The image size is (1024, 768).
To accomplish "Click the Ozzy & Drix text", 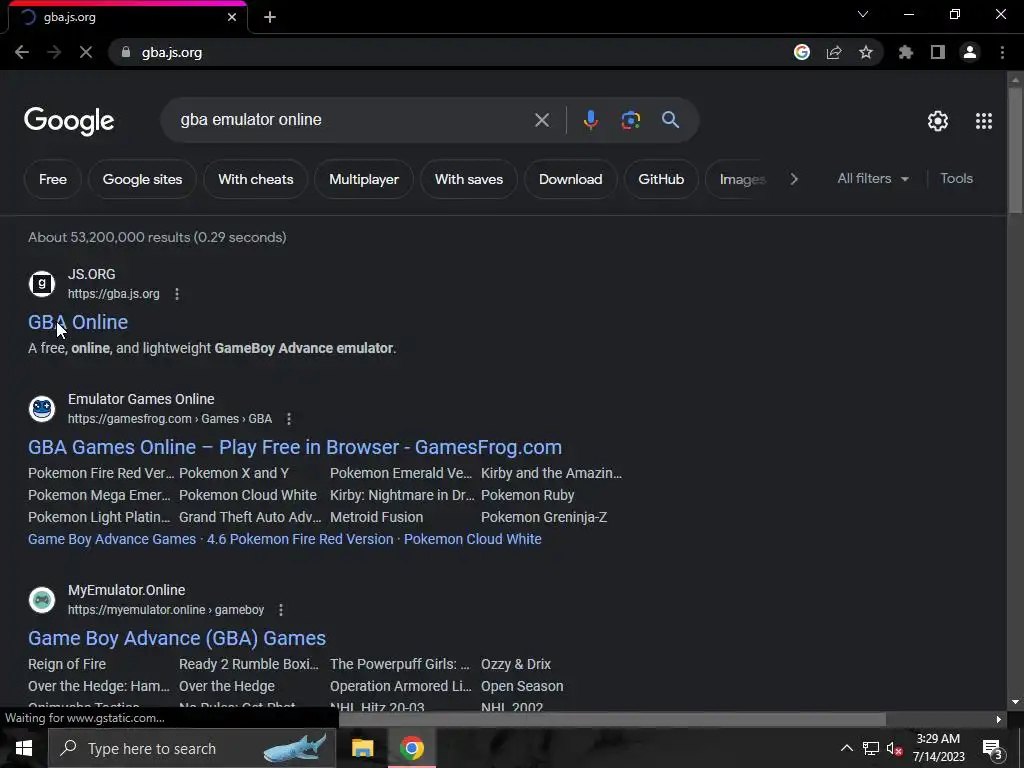I will tap(516, 664).
